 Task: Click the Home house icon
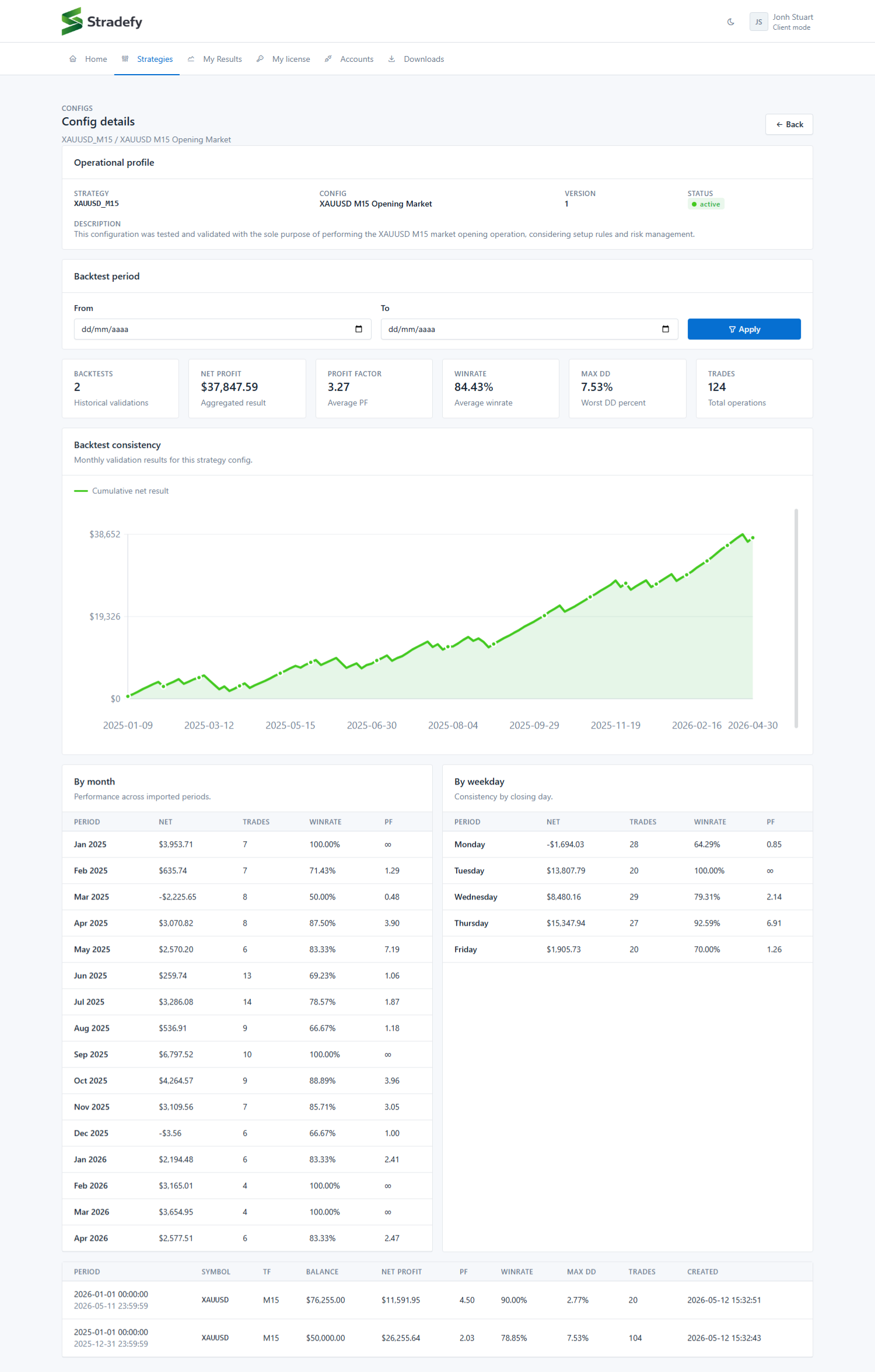[x=73, y=59]
